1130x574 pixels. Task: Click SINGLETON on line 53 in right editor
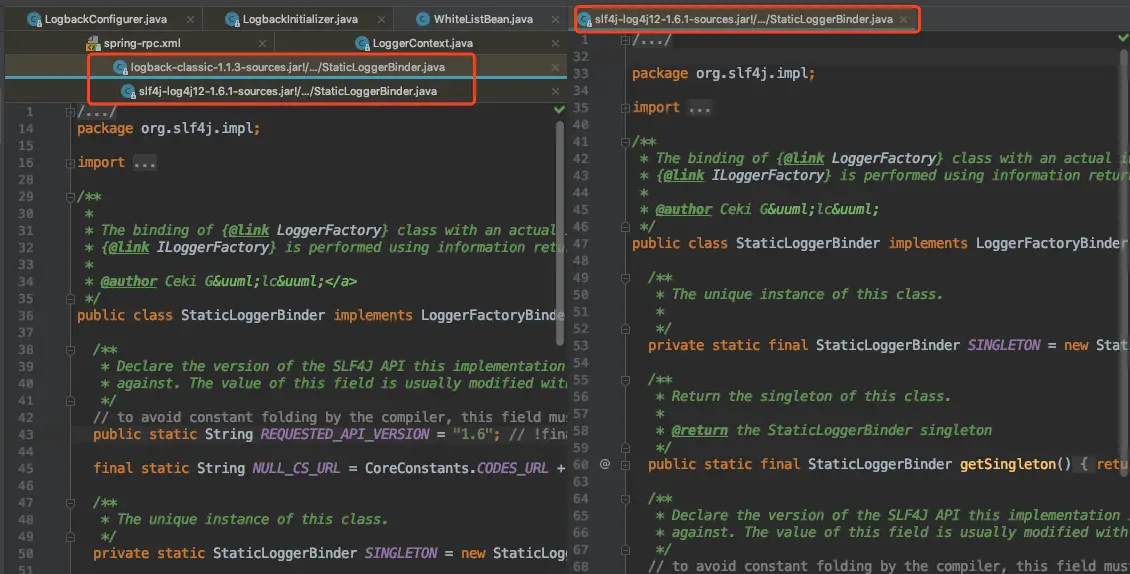(x=1004, y=345)
